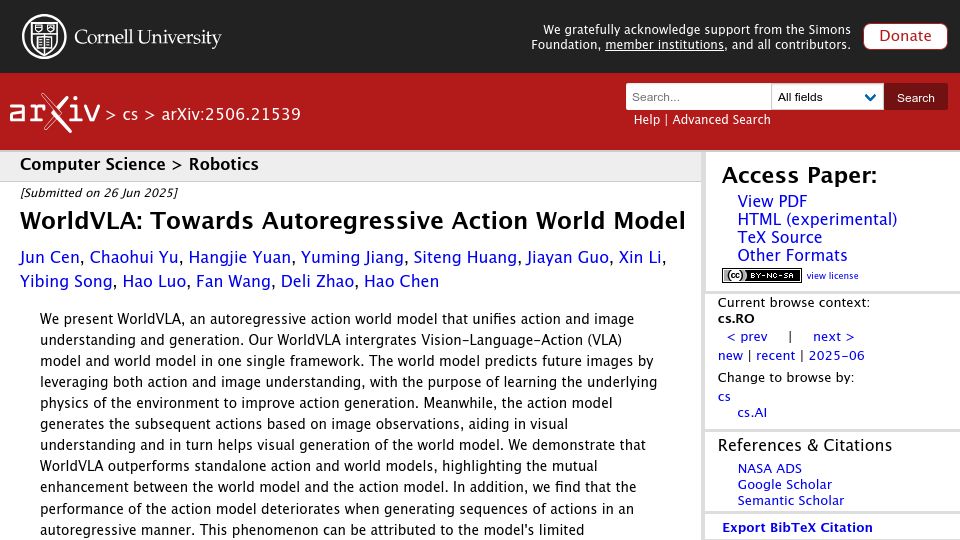Change browse context to cs

[x=724, y=397]
